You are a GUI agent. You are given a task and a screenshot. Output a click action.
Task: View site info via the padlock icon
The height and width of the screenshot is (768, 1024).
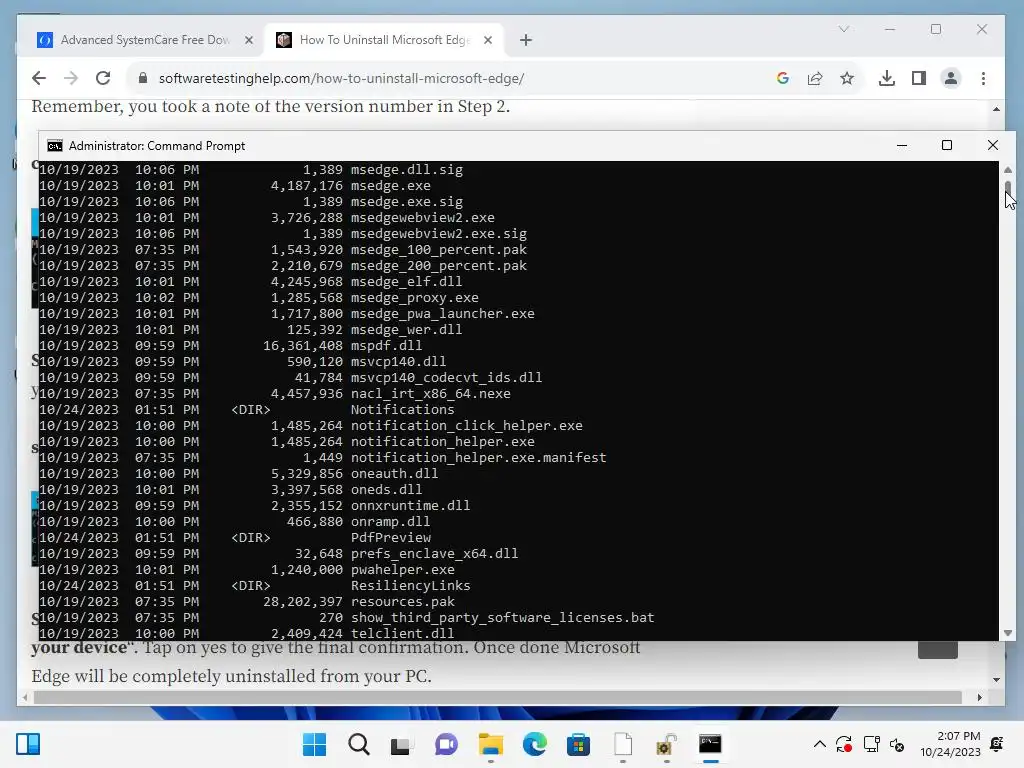[142, 78]
